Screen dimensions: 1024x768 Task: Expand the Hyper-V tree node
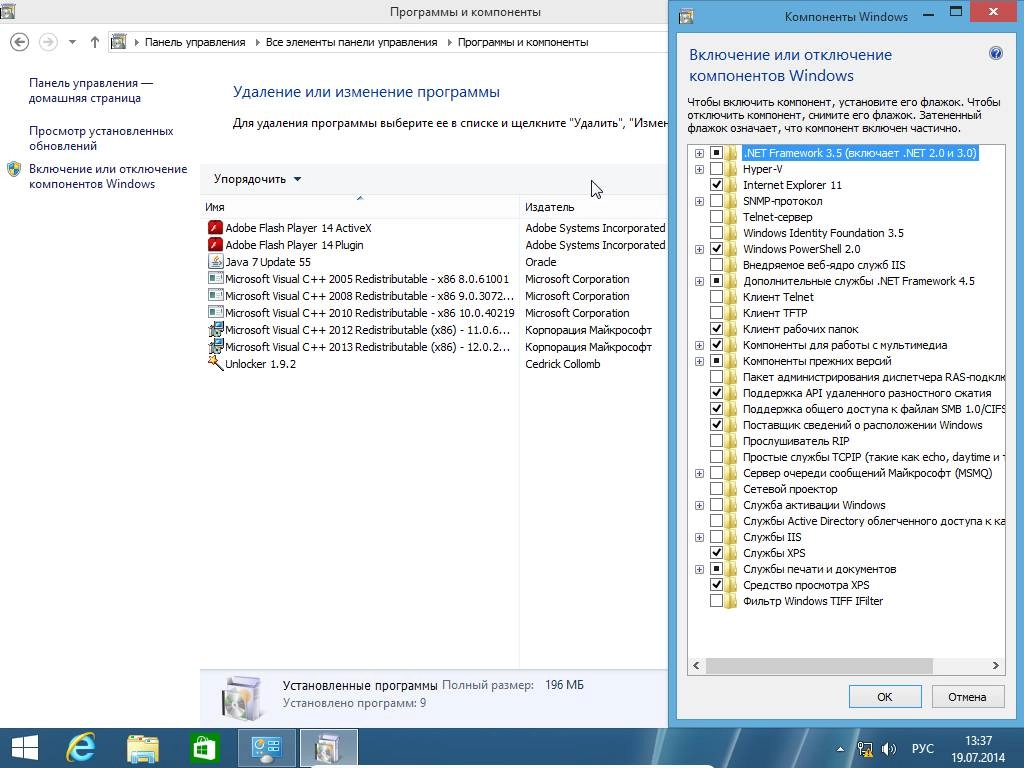click(699, 169)
